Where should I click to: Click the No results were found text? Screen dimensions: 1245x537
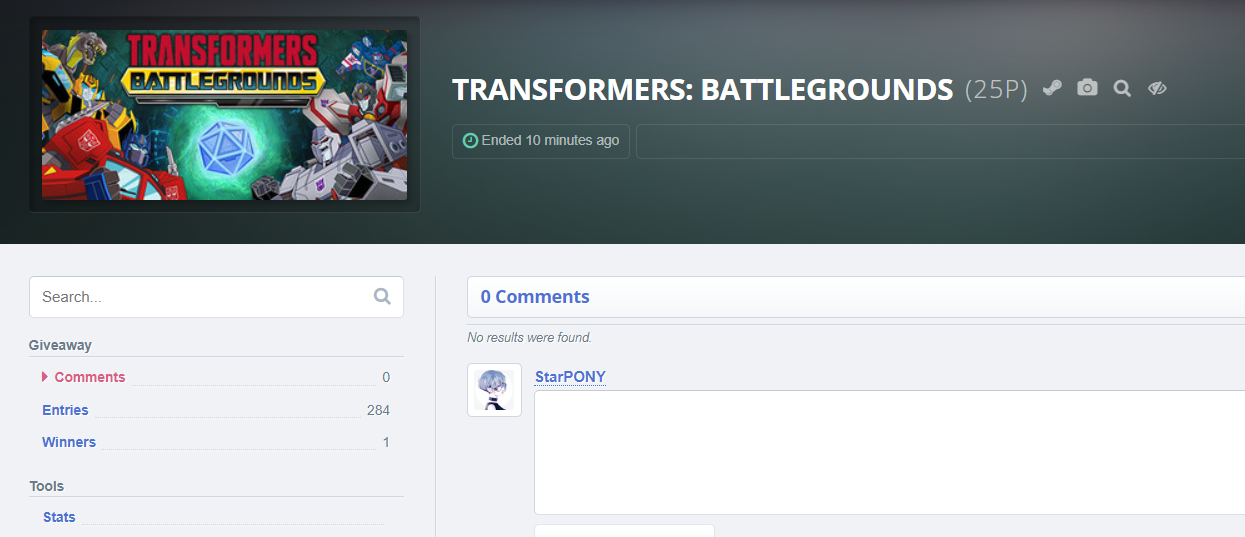tap(529, 337)
